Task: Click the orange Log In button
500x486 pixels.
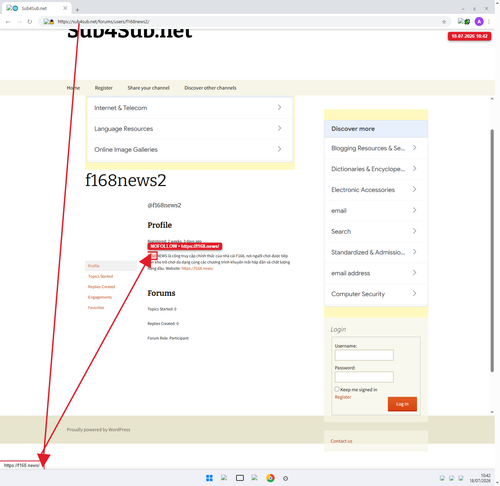Action: click(402, 404)
